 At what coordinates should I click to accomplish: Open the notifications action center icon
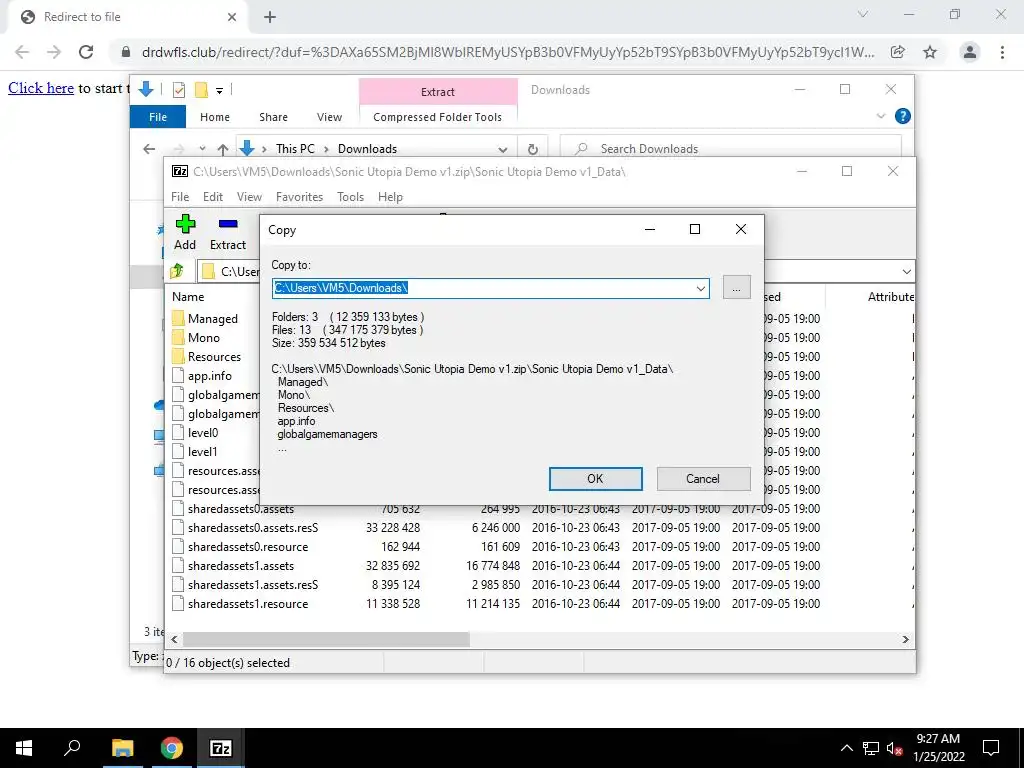(991, 748)
